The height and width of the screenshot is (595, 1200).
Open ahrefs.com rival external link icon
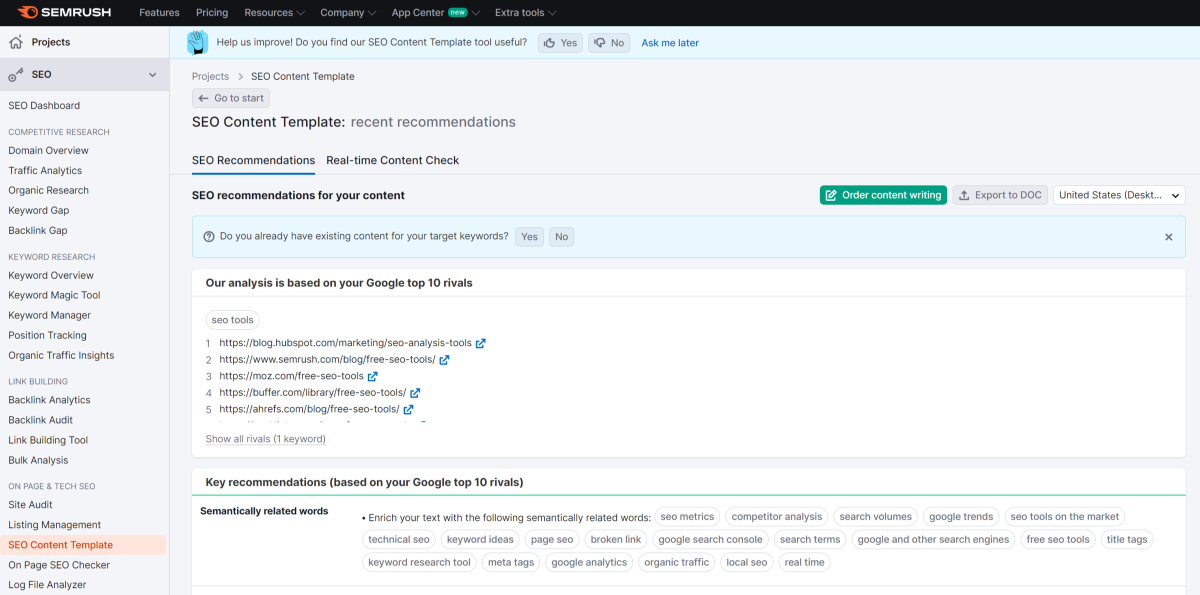click(409, 409)
